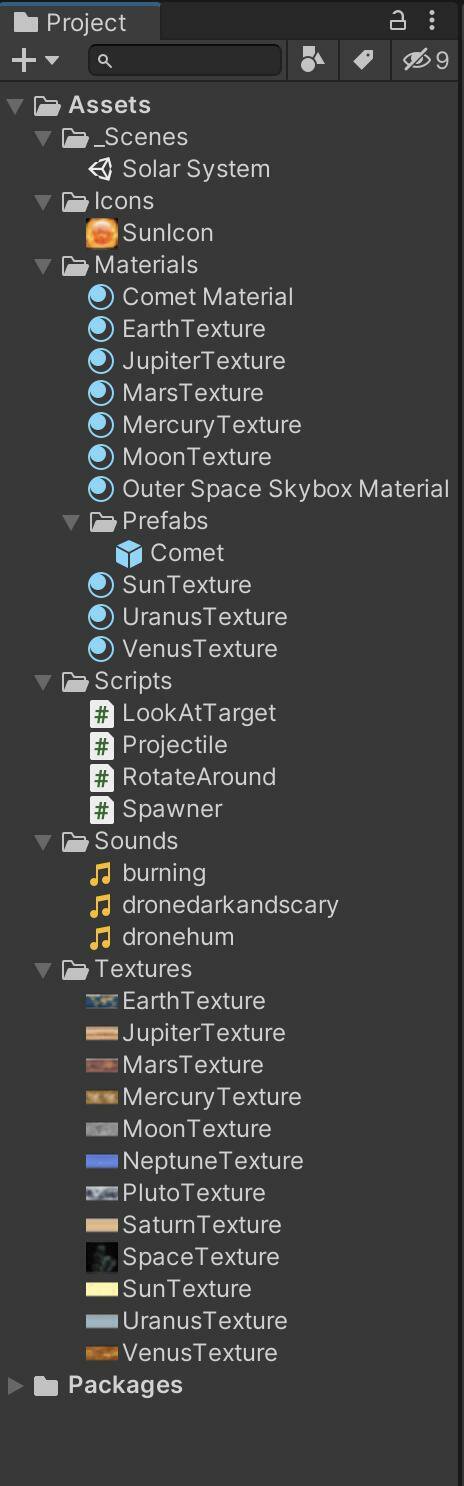Click the Search by Type icon
Viewport: 464px width, 1486px height.
point(312,61)
